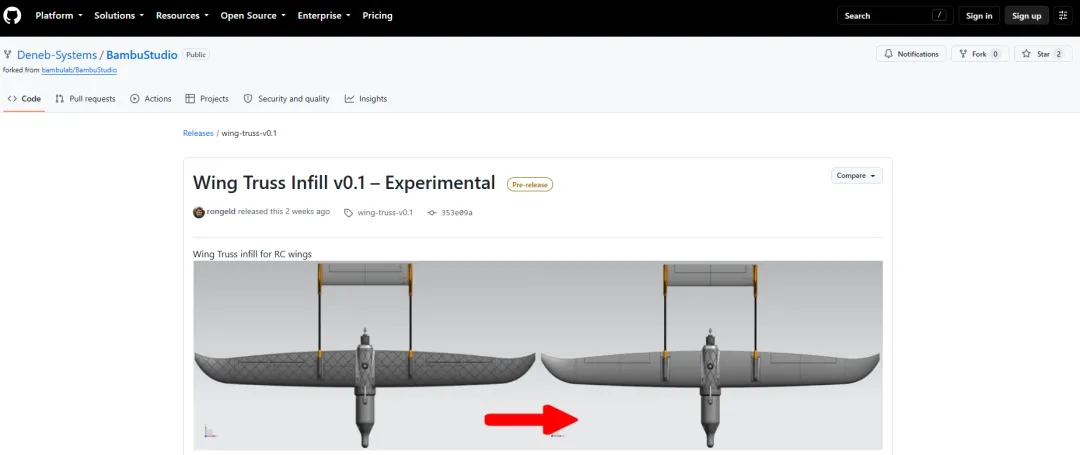Switch to the Code tab
This screenshot has height=455, width=1080.
[24, 98]
